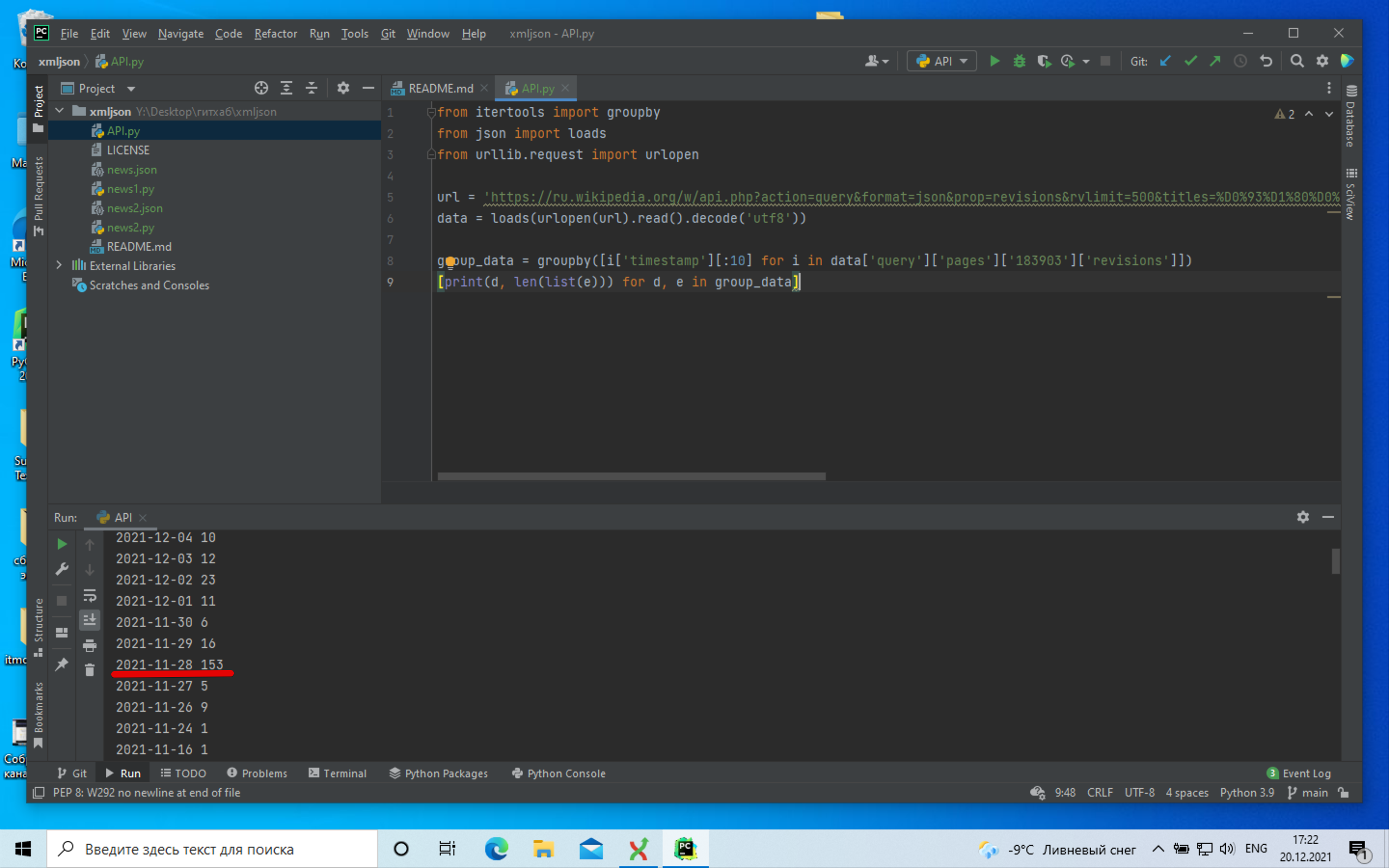The width and height of the screenshot is (1389, 868).
Task: Click Git update project arrow
Action: tap(1164, 61)
